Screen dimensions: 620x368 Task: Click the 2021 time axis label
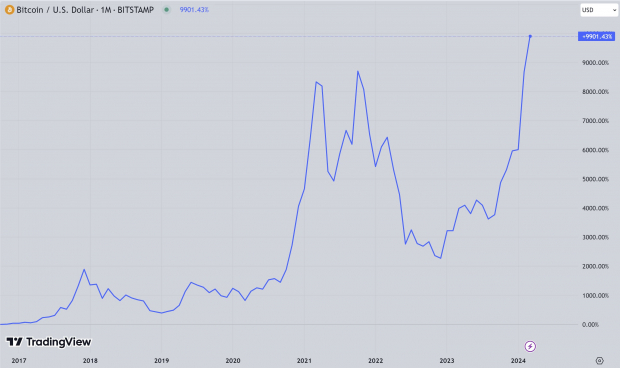coord(304,360)
